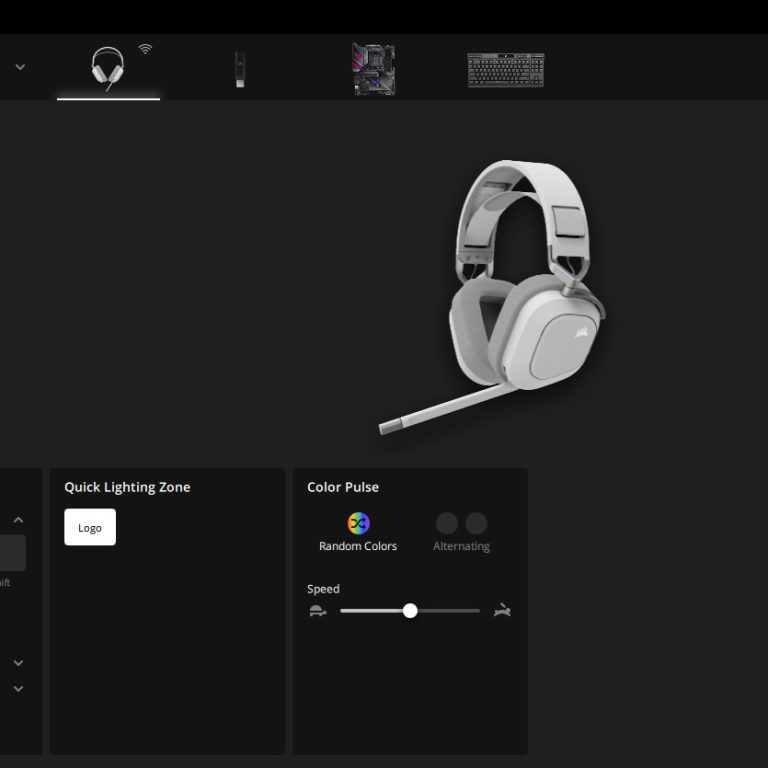The image size is (768, 768).
Task: Toggle the Logo lighting zone
Action: click(90, 527)
